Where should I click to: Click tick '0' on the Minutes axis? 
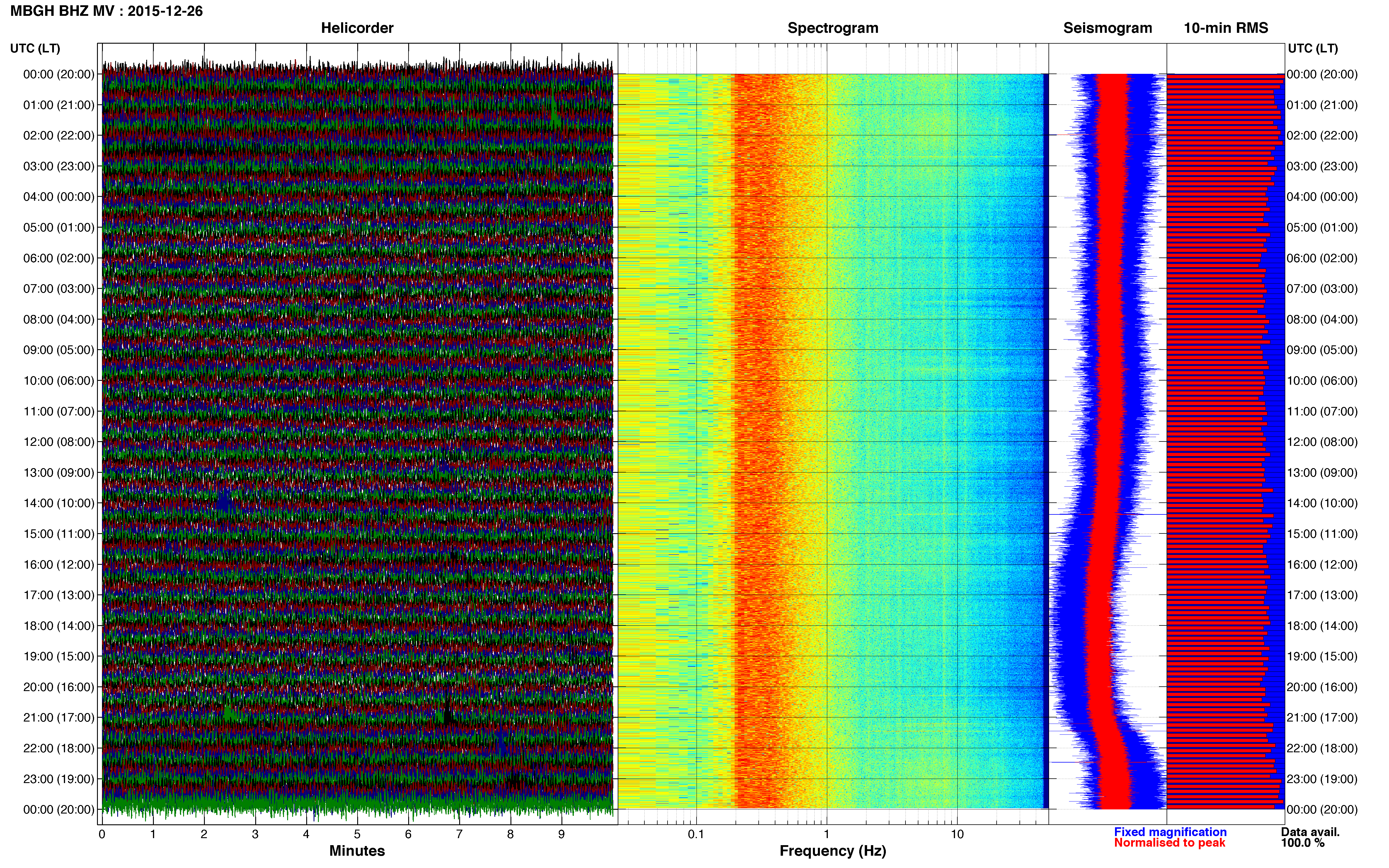coord(102,835)
